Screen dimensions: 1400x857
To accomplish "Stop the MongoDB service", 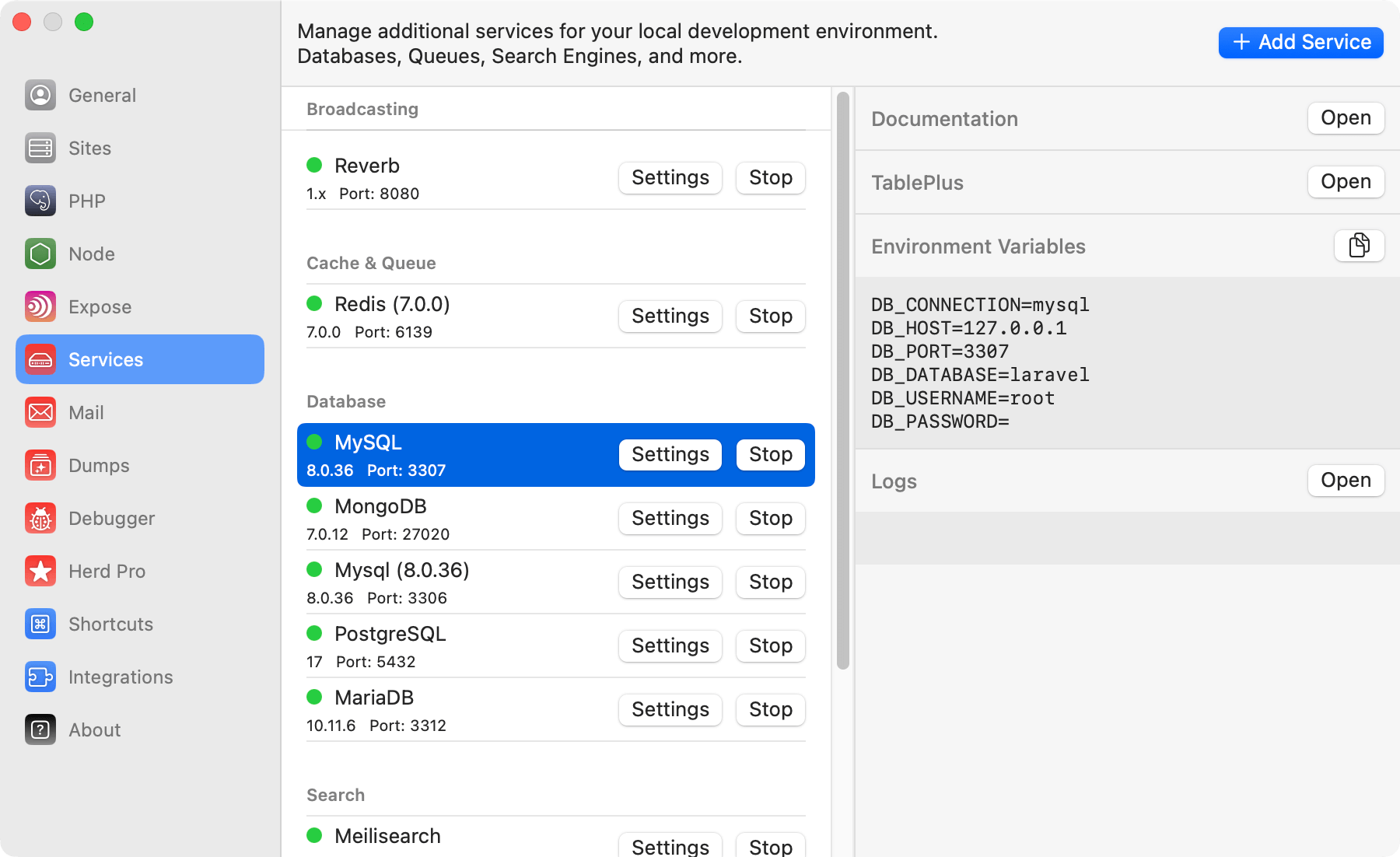I will (771, 518).
